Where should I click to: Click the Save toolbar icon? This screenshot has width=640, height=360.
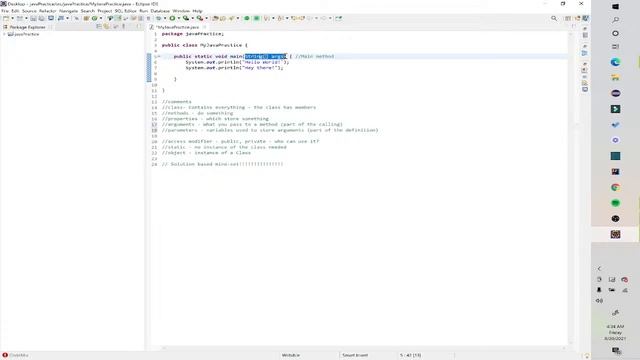(x=33, y=18)
